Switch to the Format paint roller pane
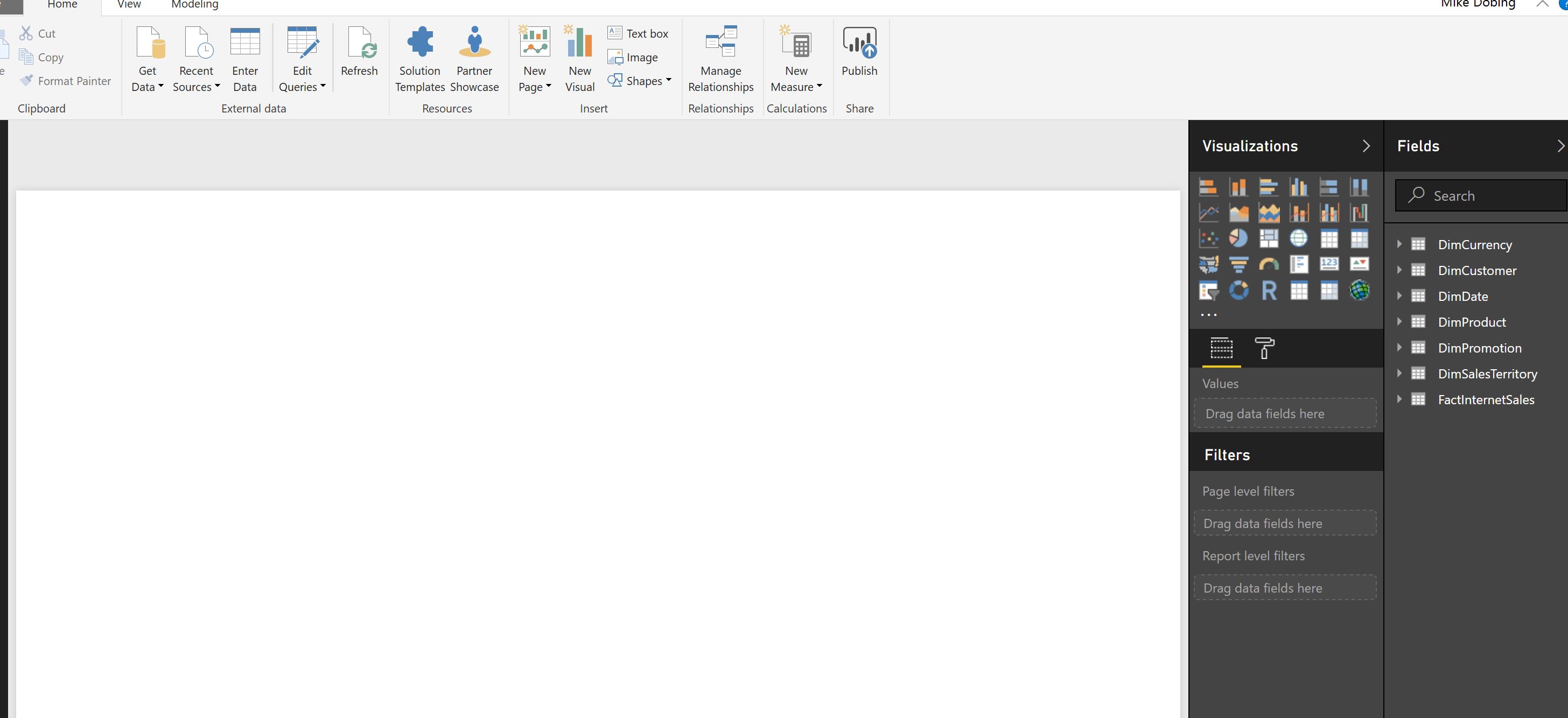The width and height of the screenshot is (1568, 718). click(1264, 348)
